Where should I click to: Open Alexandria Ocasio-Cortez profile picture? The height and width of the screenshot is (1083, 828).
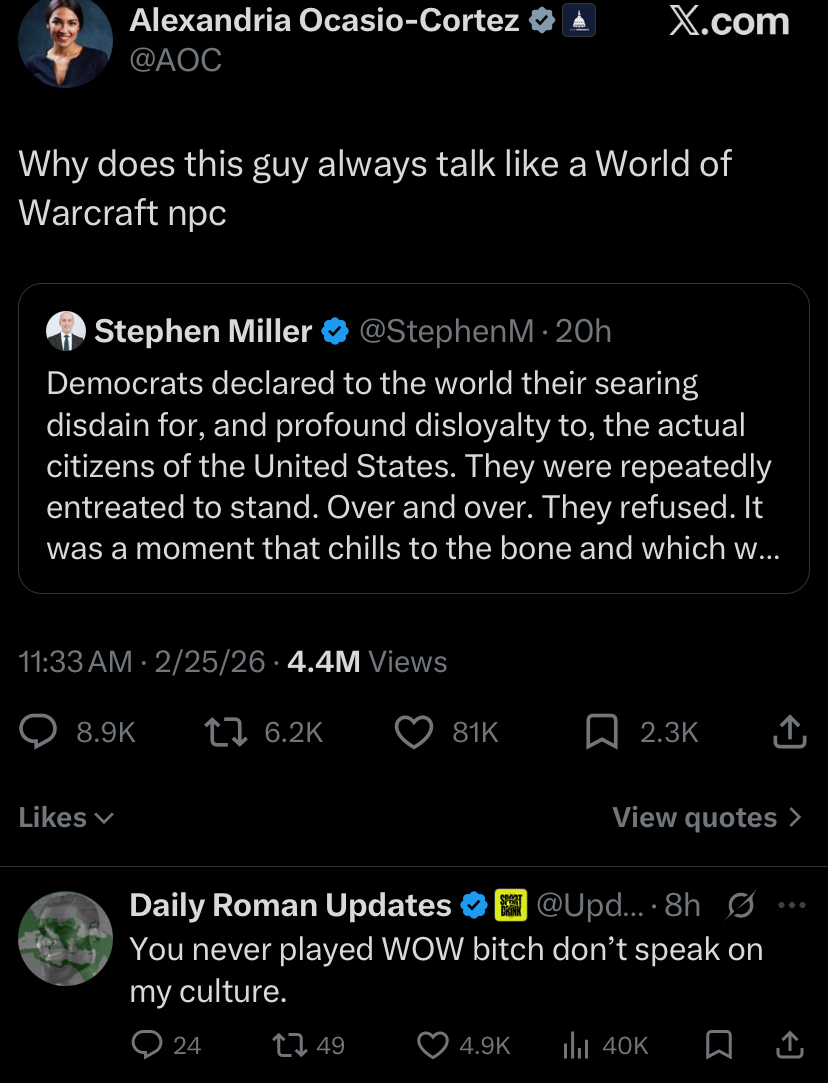65,42
